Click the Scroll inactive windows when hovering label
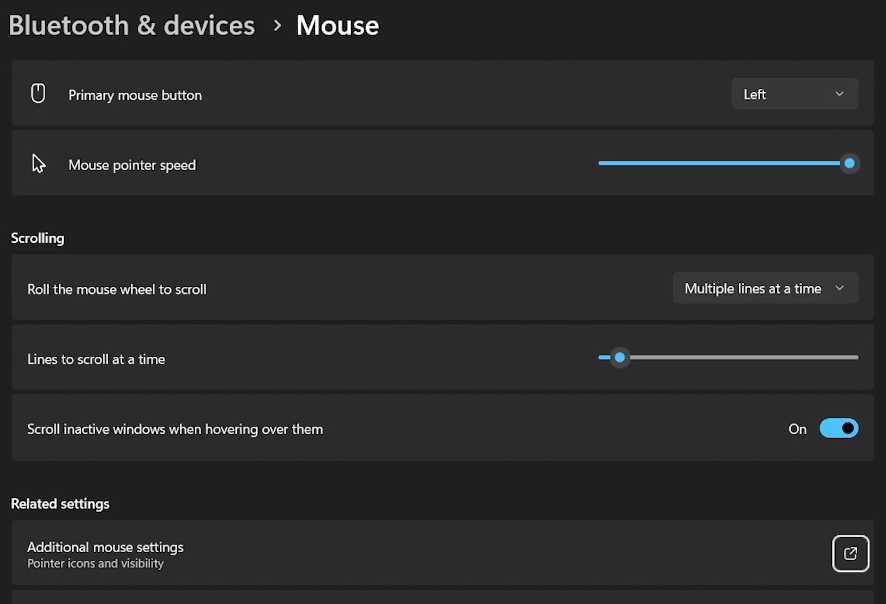The height and width of the screenshot is (604, 886). tap(175, 429)
